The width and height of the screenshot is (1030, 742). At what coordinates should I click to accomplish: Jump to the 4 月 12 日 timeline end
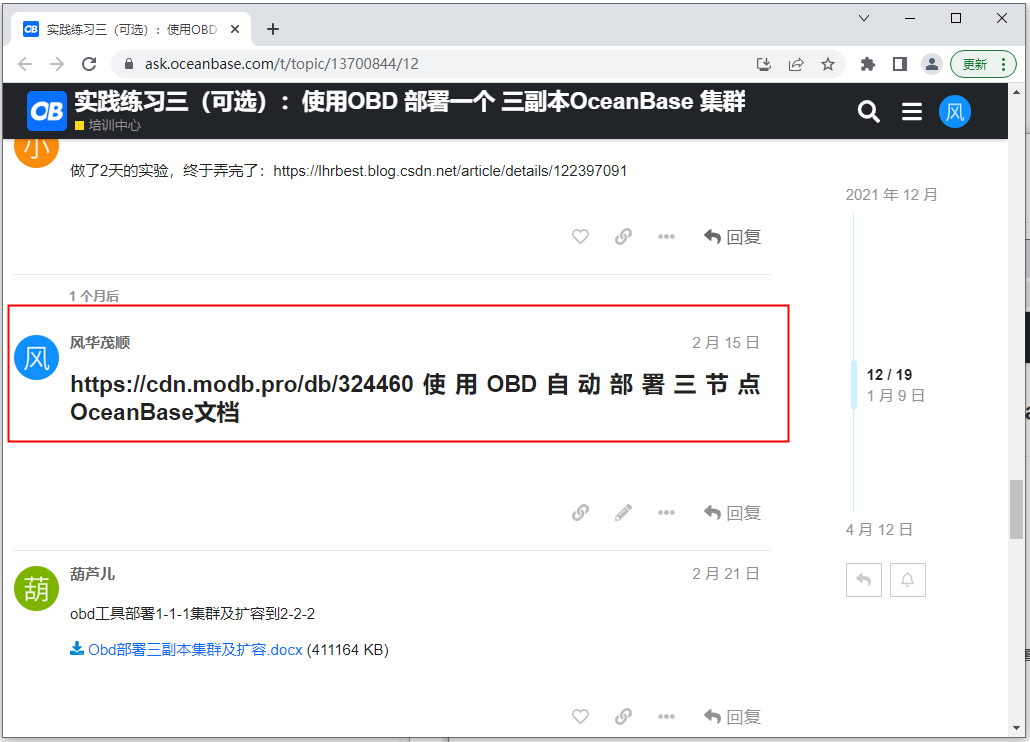click(x=879, y=529)
